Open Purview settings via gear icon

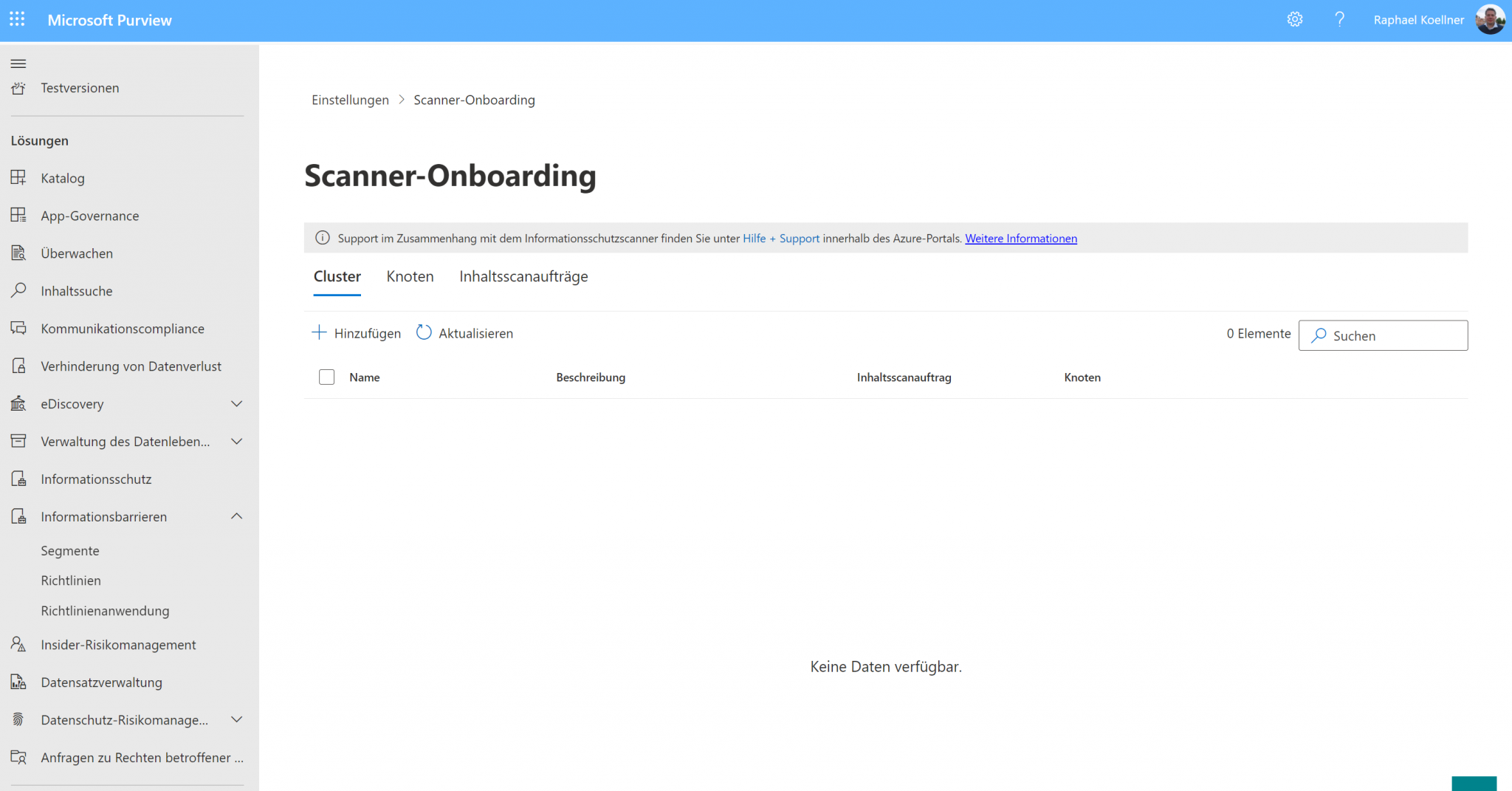[1294, 19]
